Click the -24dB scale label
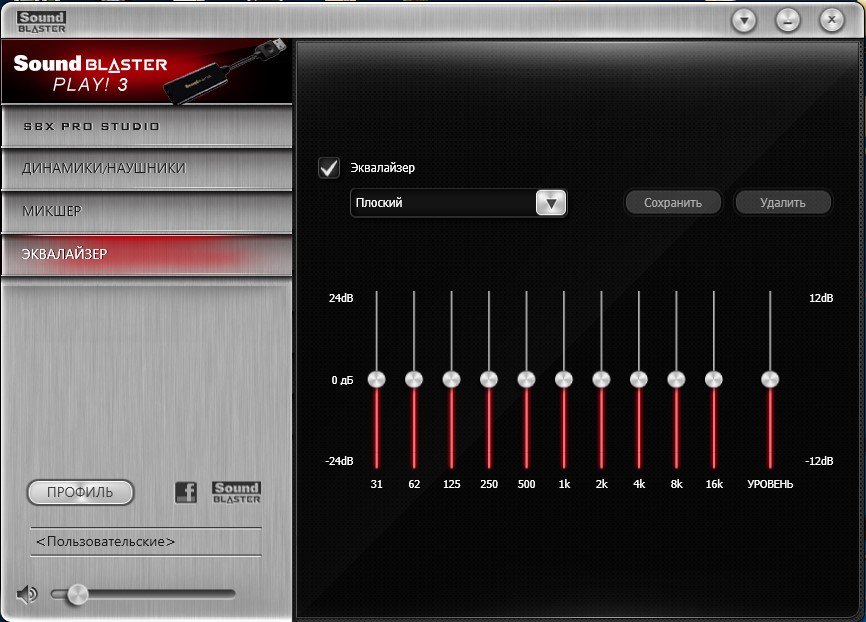866x622 pixels. (339, 461)
